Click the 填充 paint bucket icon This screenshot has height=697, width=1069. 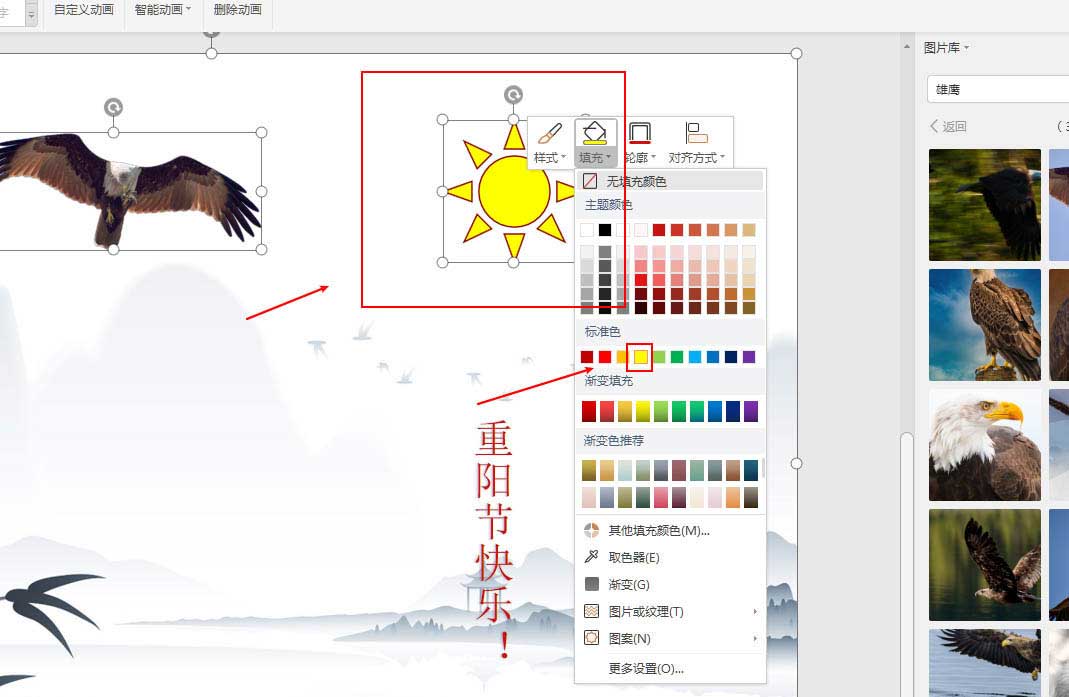pyautogui.click(x=595, y=133)
